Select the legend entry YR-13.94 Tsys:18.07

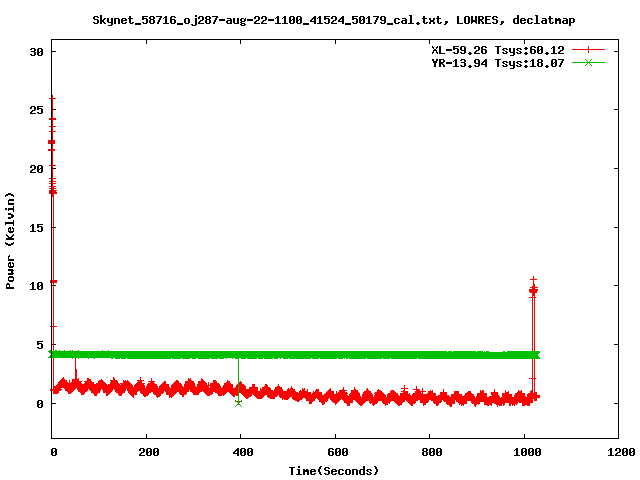coord(498,63)
